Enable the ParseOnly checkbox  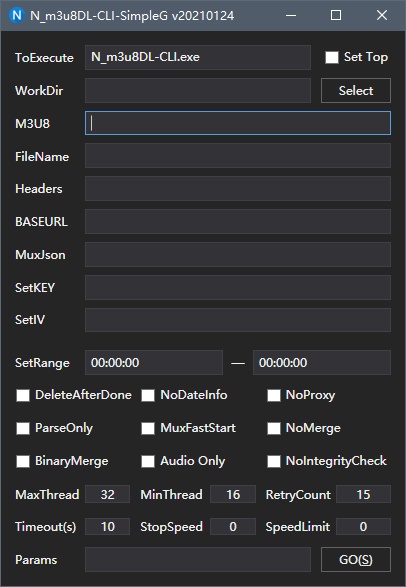[x=23, y=428]
